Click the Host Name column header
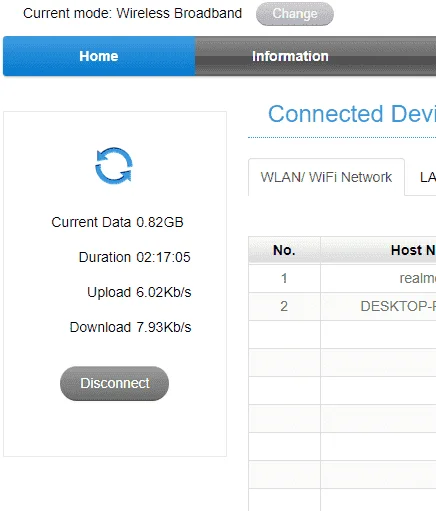The height and width of the screenshot is (511, 436). (379, 250)
